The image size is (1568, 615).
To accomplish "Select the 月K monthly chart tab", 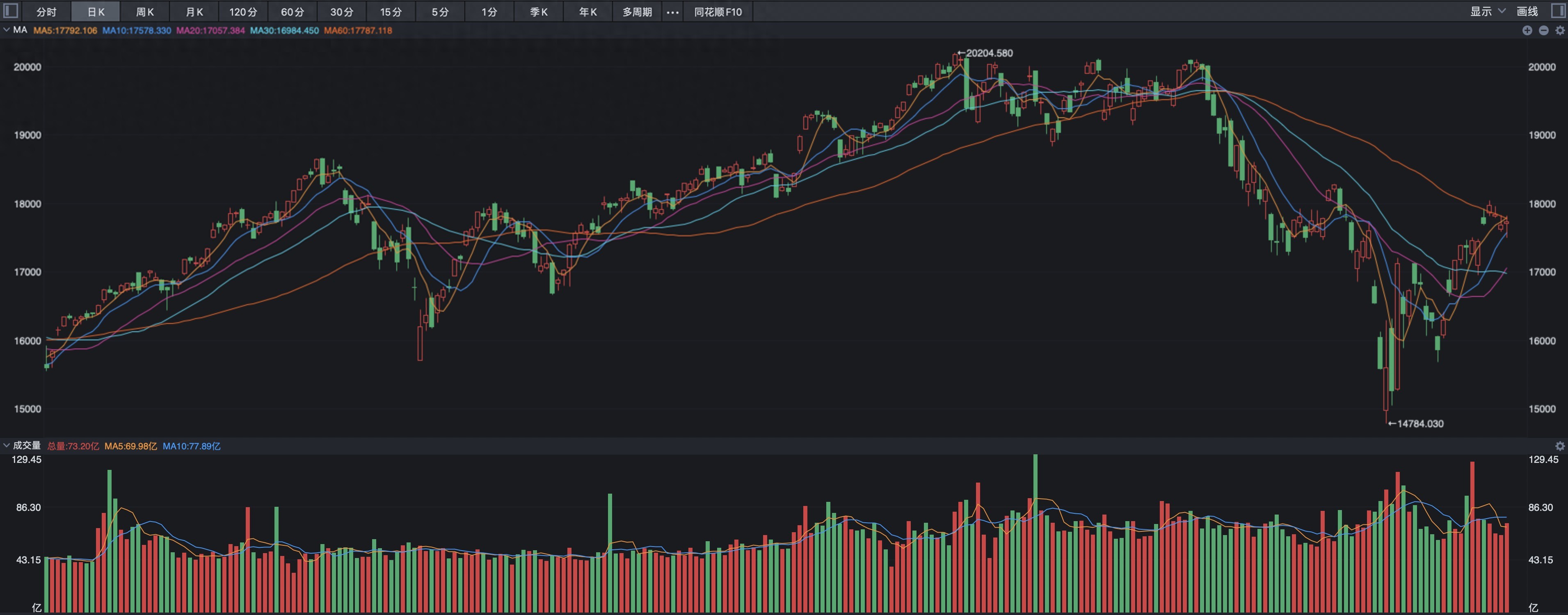I will [194, 12].
